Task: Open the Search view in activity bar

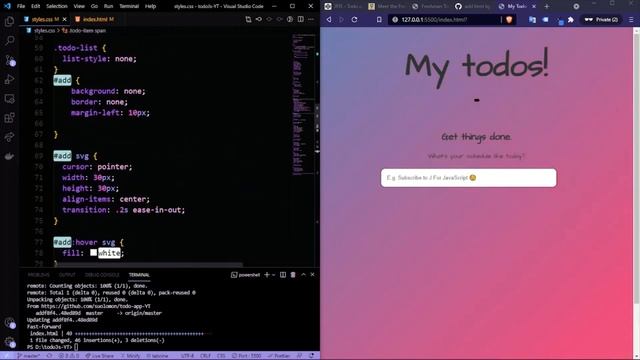Action: point(9,40)
